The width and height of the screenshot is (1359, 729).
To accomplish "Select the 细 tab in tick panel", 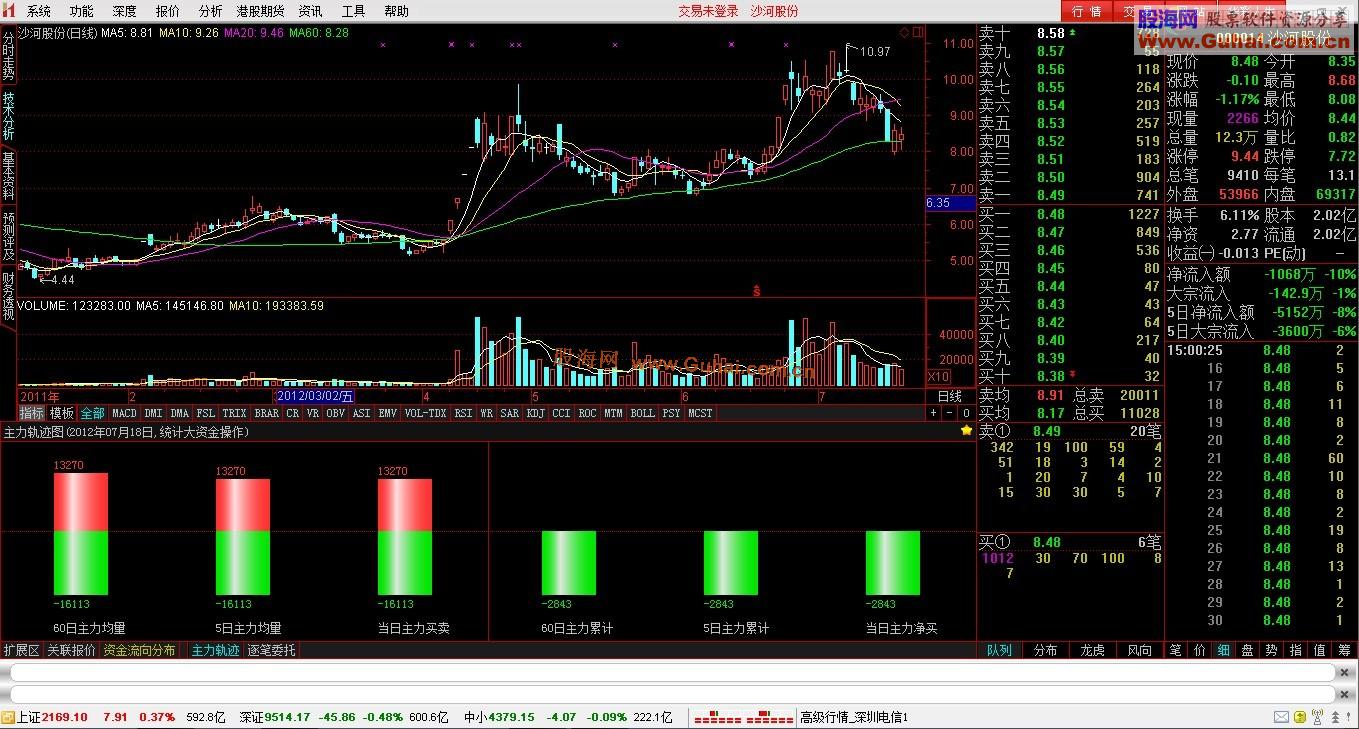I will pos(1224,650).
